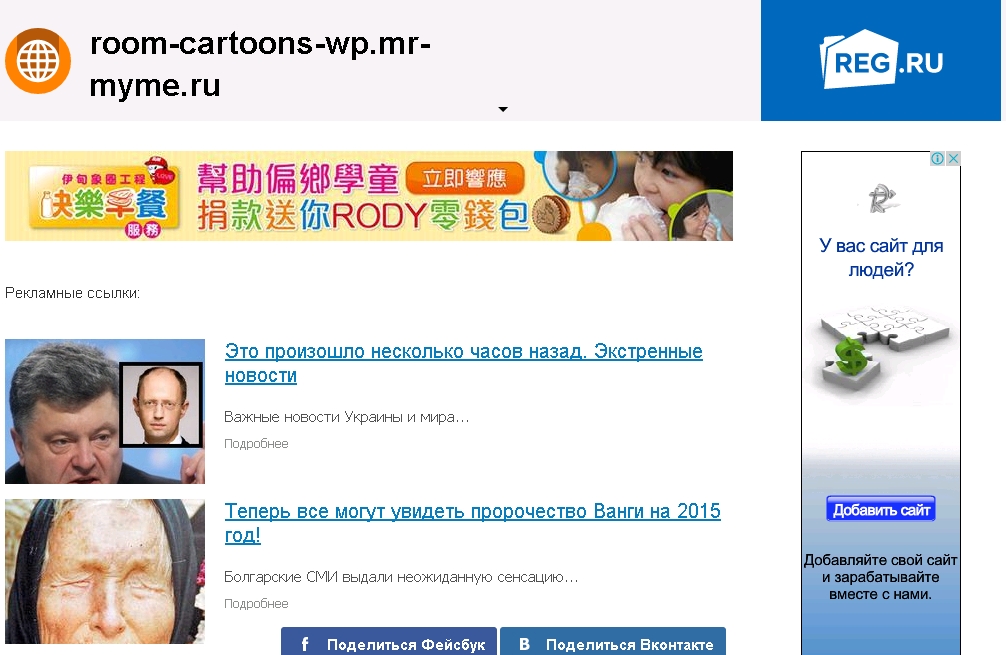The image size is (1006, 655).
Task: Click 'Подробнее' under the Ukraine news item
Action: tap(256, 444)
